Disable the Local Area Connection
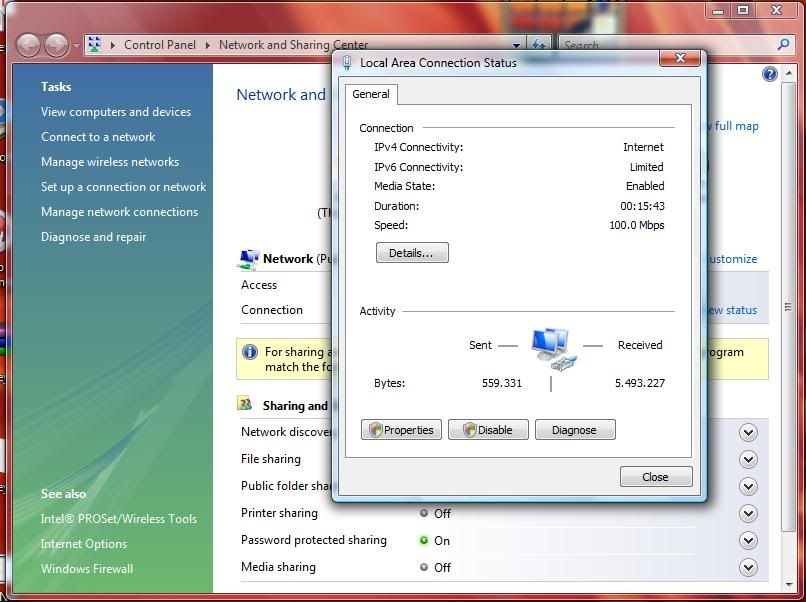 pos(488,430)
